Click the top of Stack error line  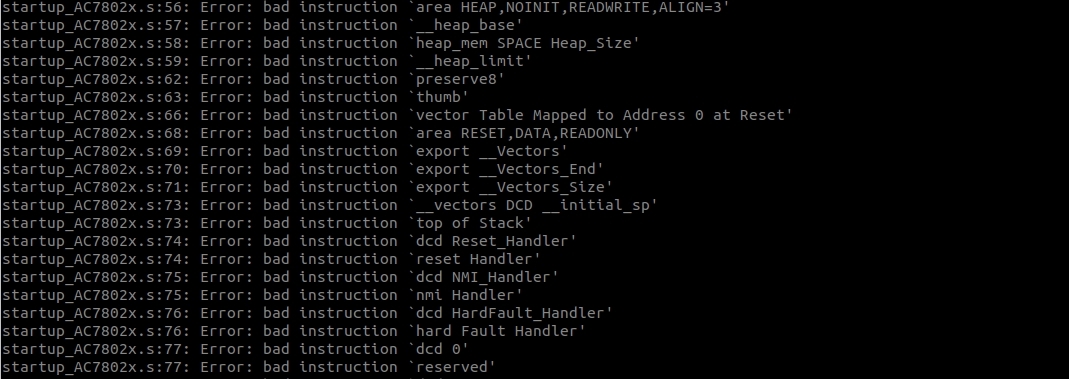pos(267,223)
